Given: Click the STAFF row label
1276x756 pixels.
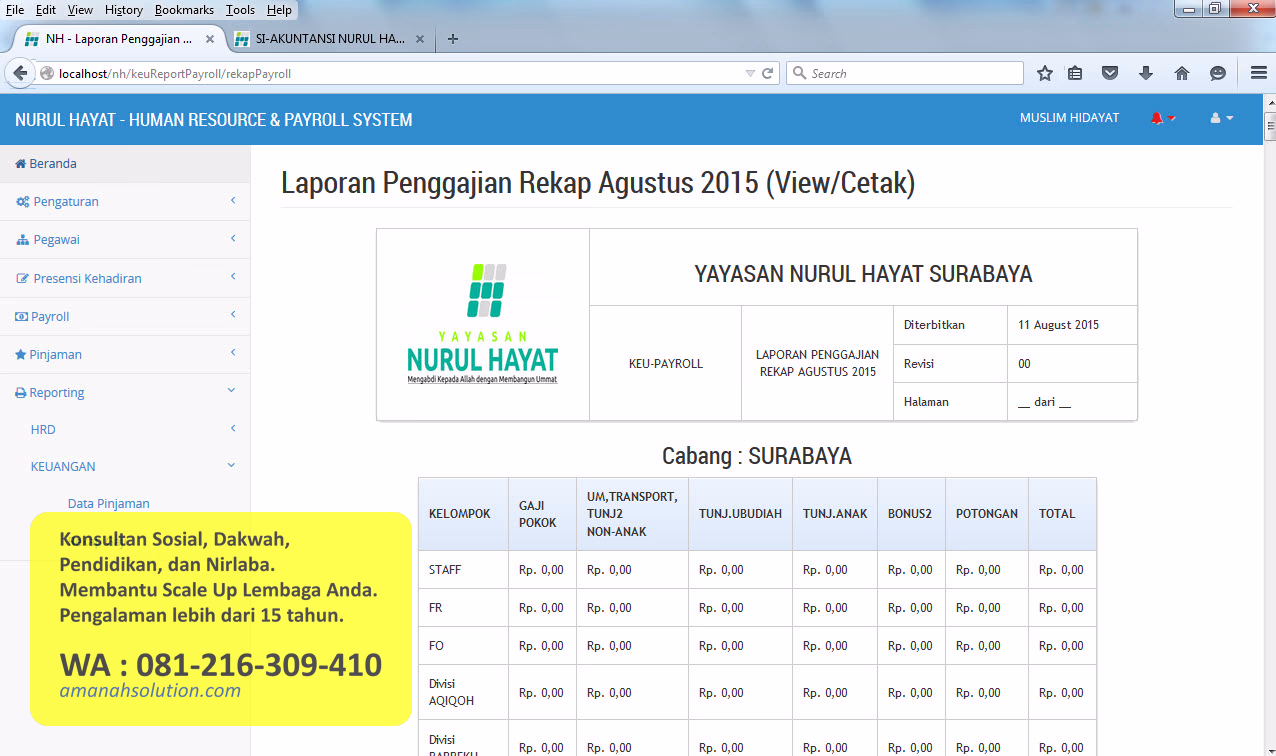Looking at the screenshot, I should coord(445,570).
